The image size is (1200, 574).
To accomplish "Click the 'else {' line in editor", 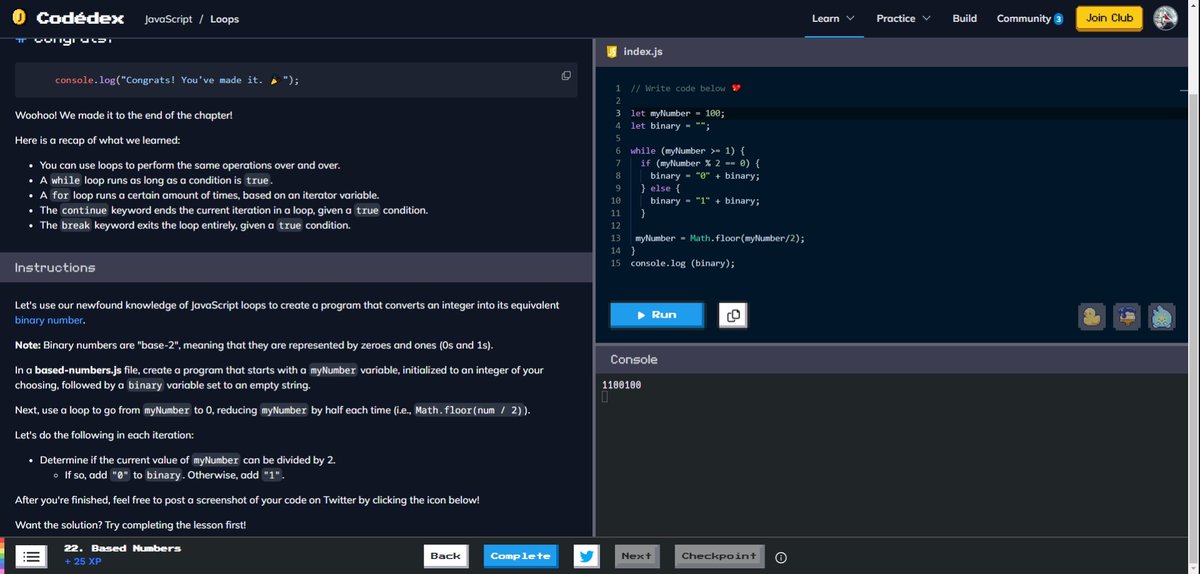I will click(660, 188).
